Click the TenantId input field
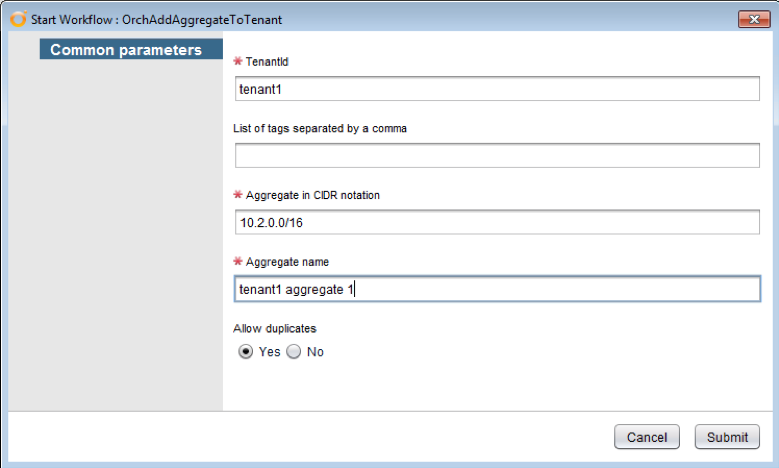779x468 pixels. tap(497, 89)
